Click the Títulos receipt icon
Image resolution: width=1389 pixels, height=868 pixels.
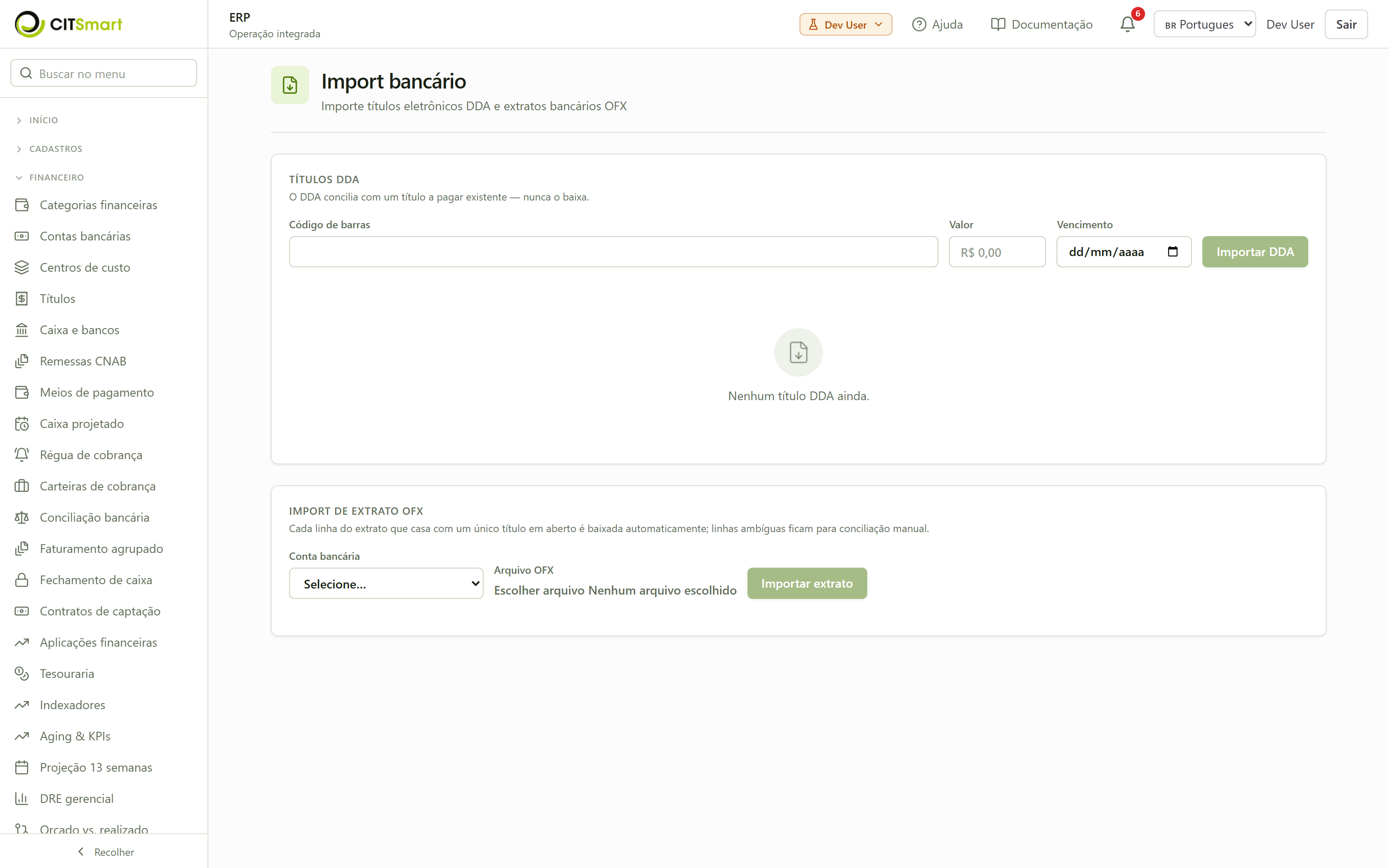click(x=22, y=299)
